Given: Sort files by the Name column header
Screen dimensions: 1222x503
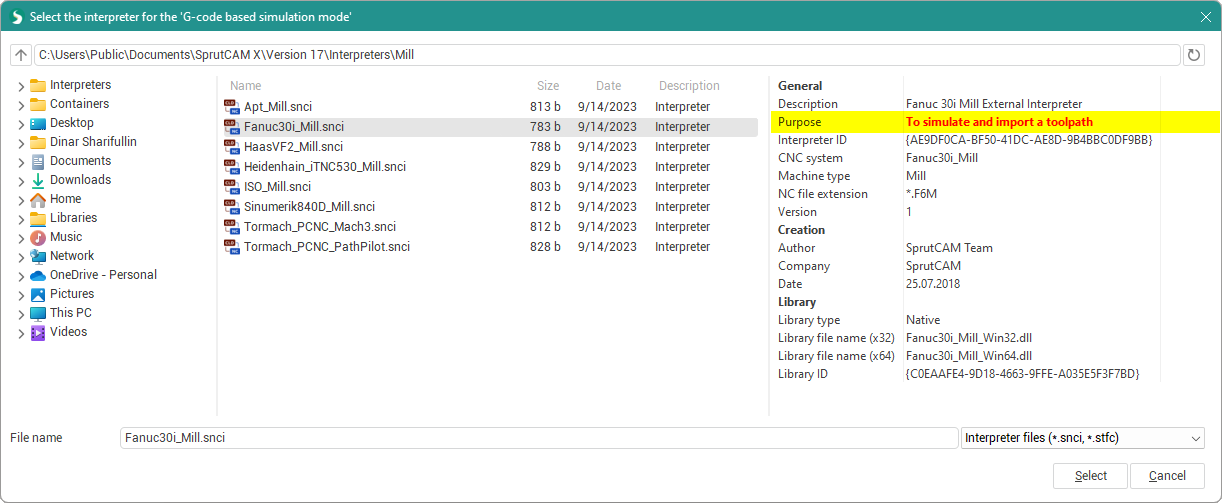Looking at the screenshot, I should (x=246, y=86).
